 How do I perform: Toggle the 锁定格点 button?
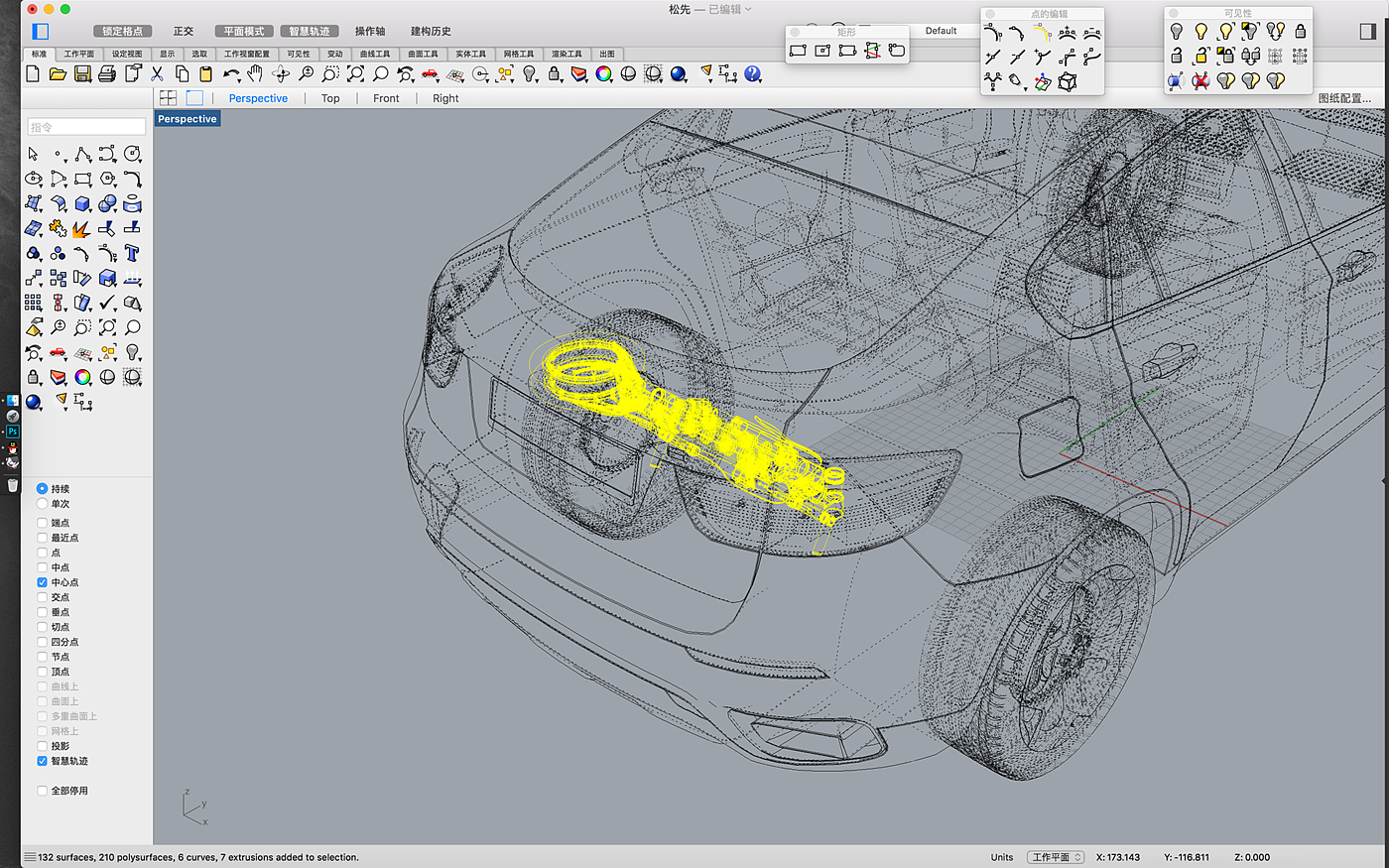(123, 31)
